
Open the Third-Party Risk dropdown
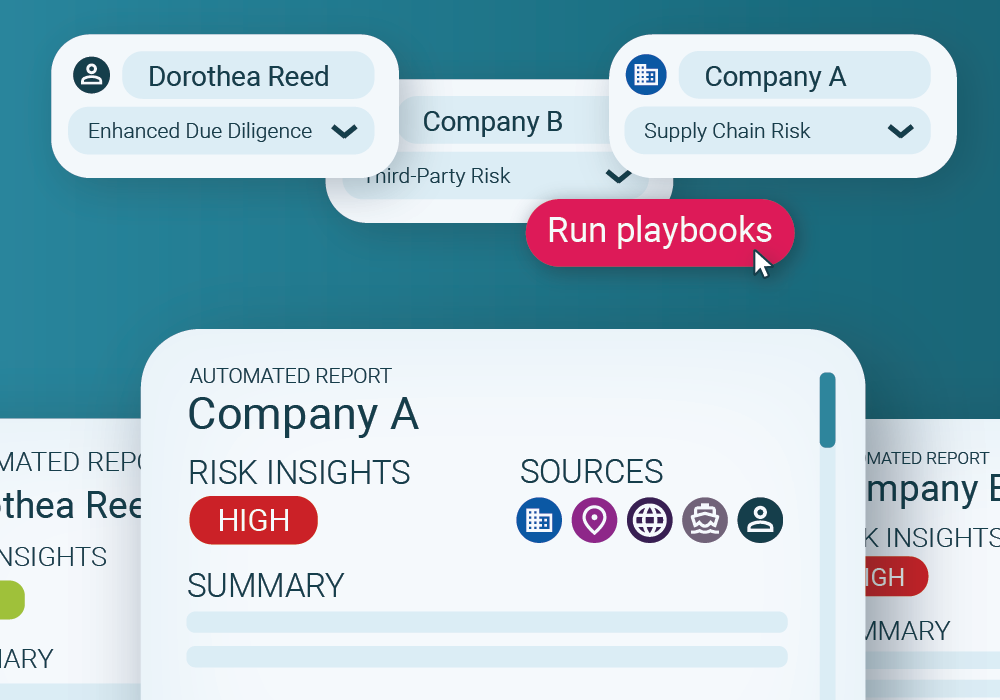tap(496, 176)
